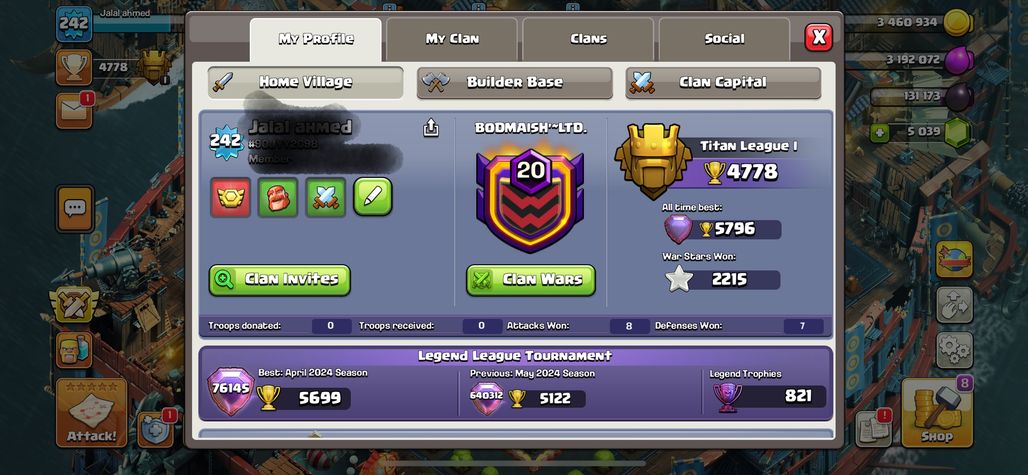This screenshot has width=1028, height=475.
Task: Open the chat speech bubble icon
Action: click(x=75, y=208)
